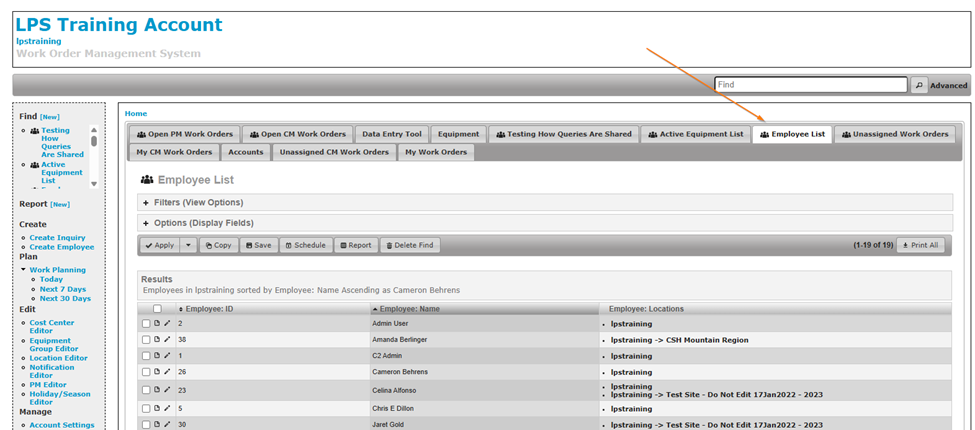Open the dropdown arrow next to Apply
This screenshot has height=430, width=975.
pyautogui.click(x=188, y=245)
